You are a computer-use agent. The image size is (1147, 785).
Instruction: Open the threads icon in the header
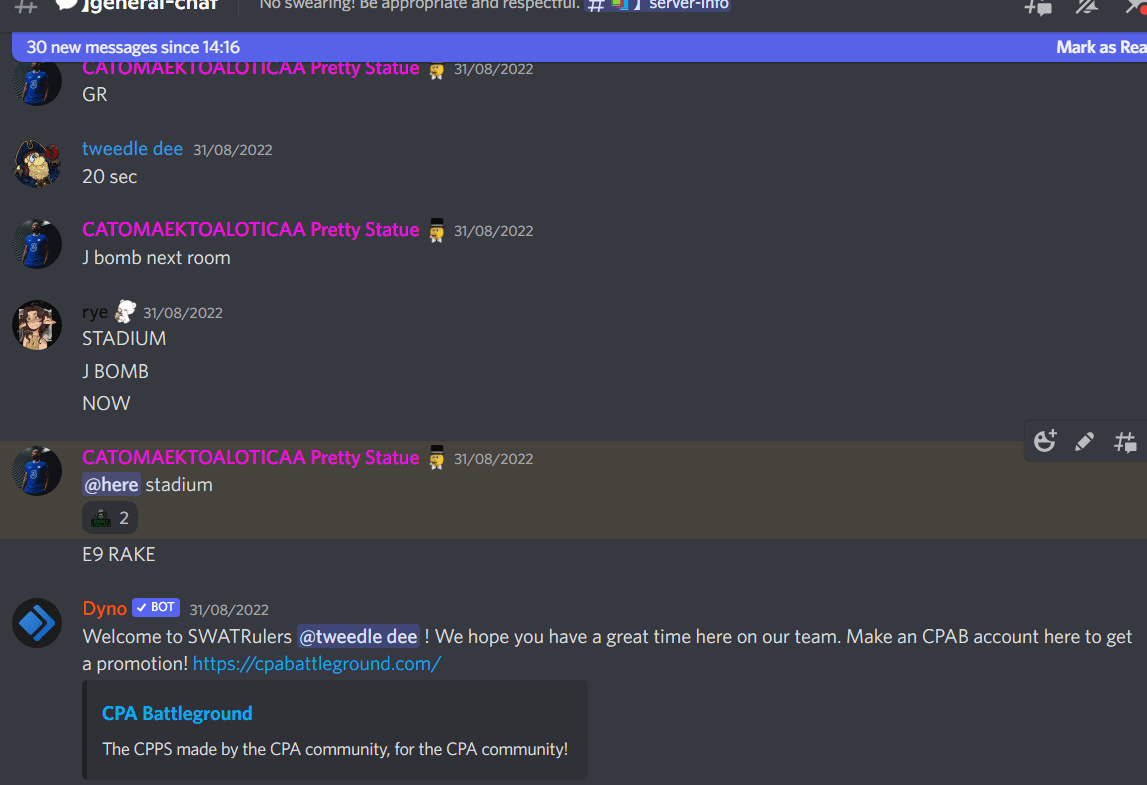pyautogui.click(x=1038, y=7)
